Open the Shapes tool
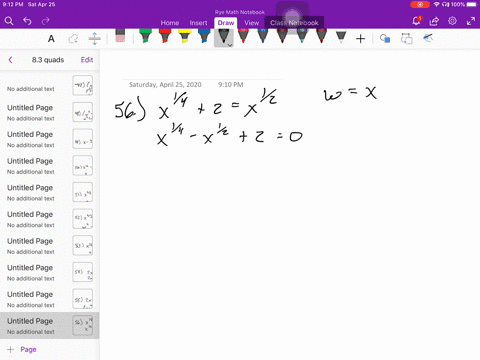The width and height of the screenshot is (480, 360). pos(385,39)
